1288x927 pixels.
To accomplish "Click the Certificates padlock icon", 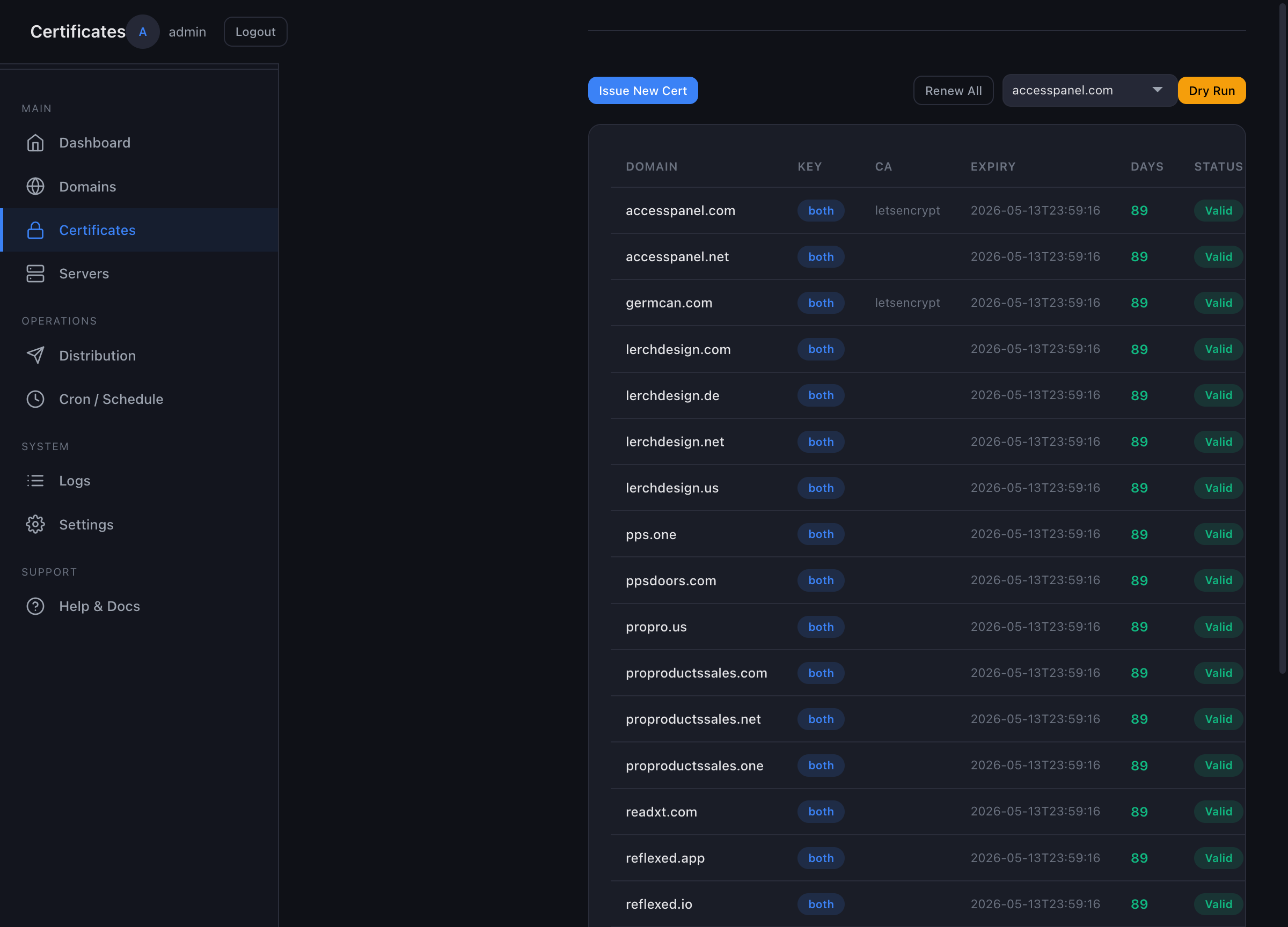I will 35,230.
